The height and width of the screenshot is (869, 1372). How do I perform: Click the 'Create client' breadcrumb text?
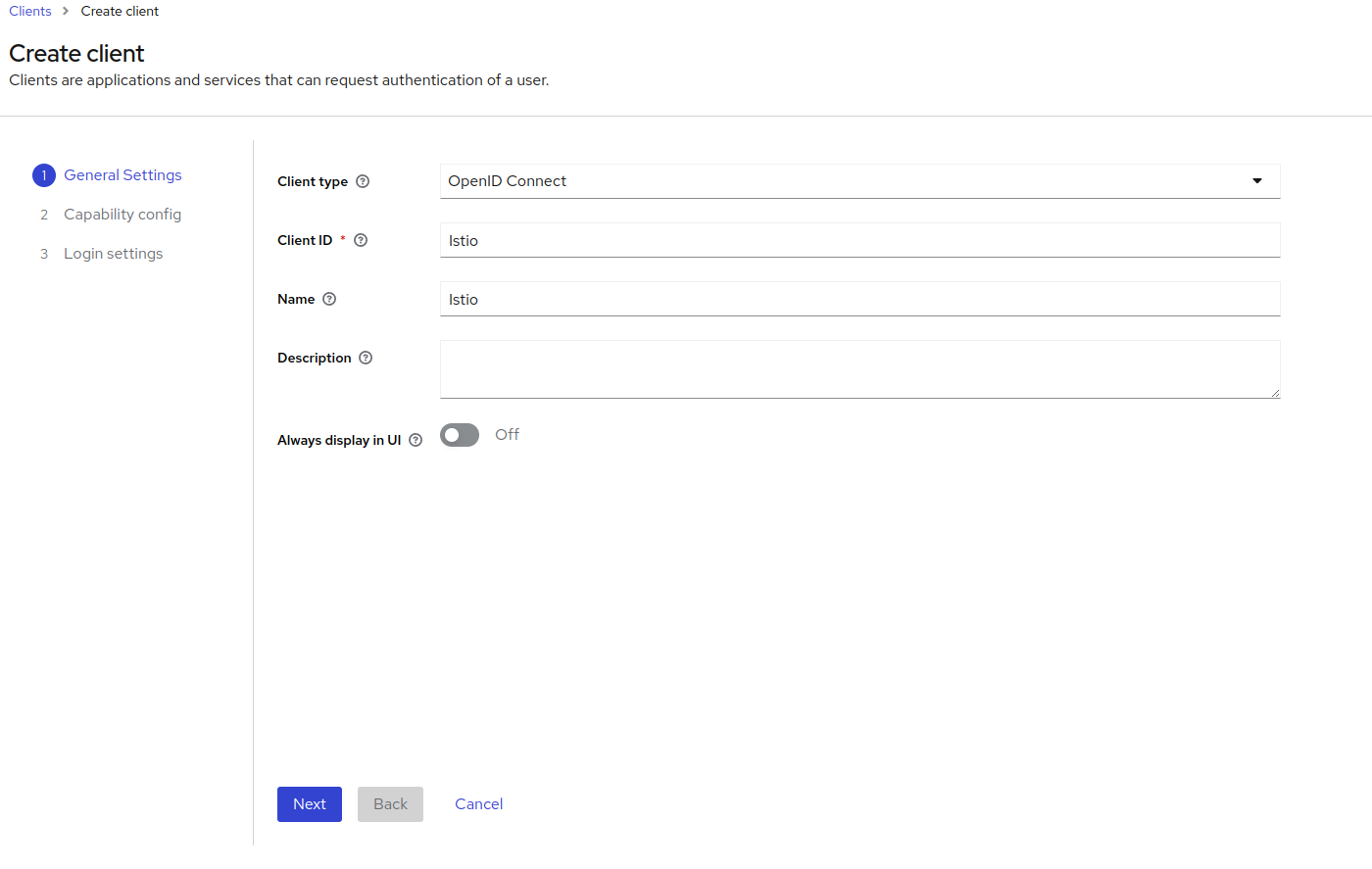pos(120,11)
